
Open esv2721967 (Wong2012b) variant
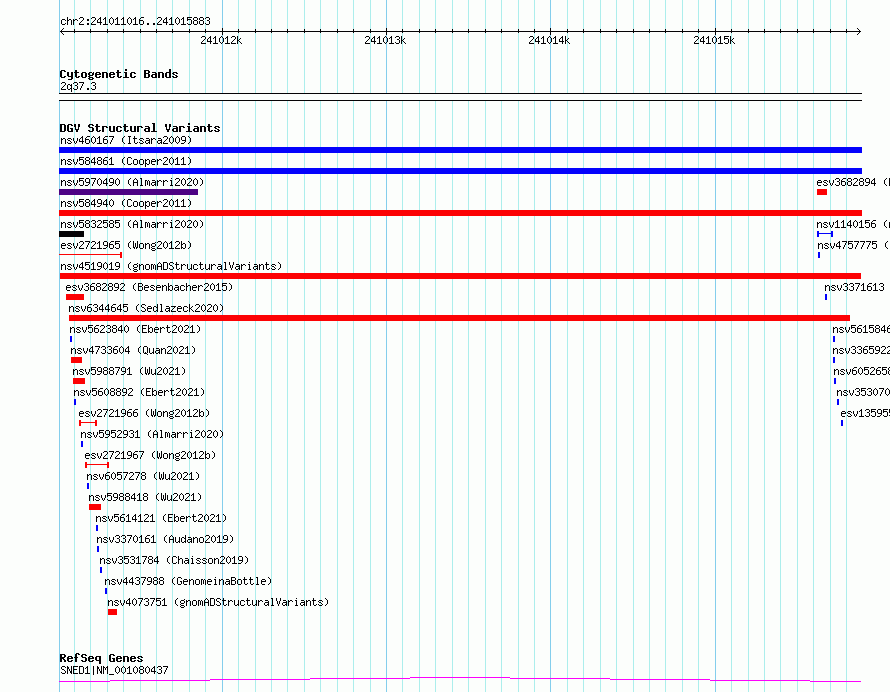pyautogui.click(x=150, y=455)
